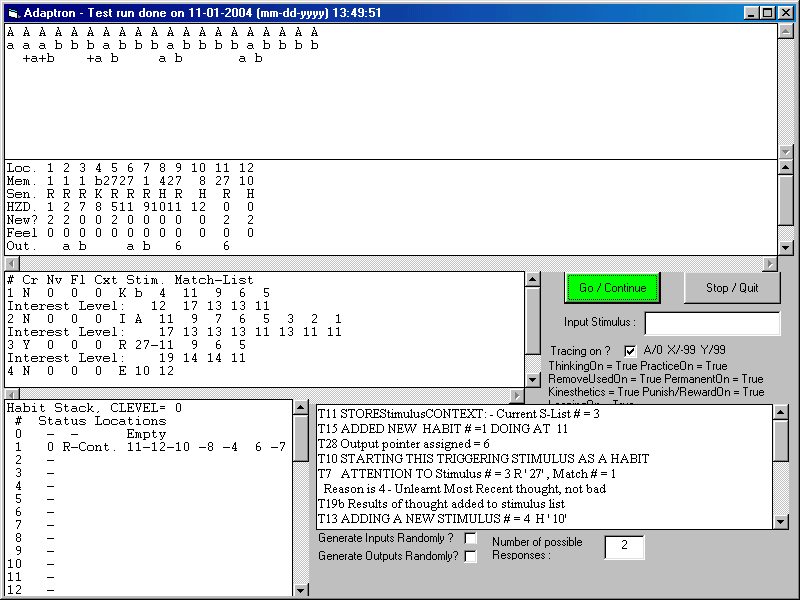Select the 'T15 ADDED NEW HABIT' trace line

click(x=442, y=429)
